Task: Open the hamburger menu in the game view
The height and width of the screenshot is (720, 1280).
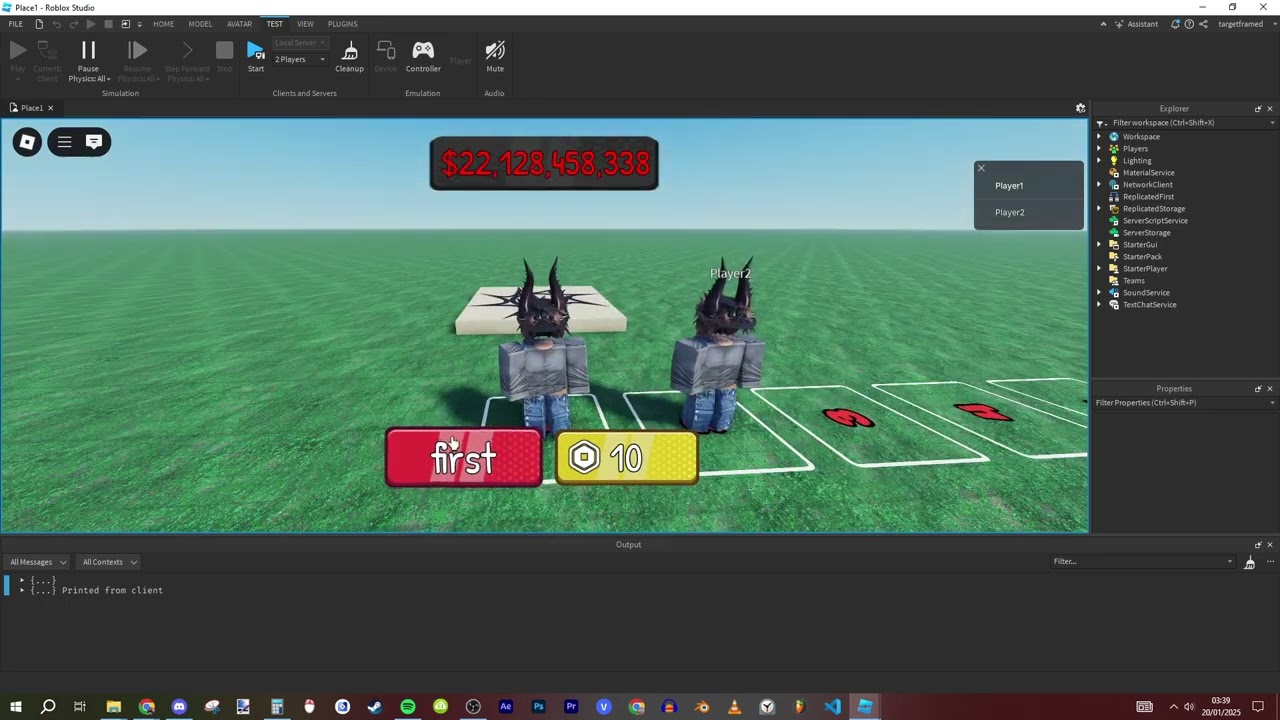Action: (x=64, y=142)
